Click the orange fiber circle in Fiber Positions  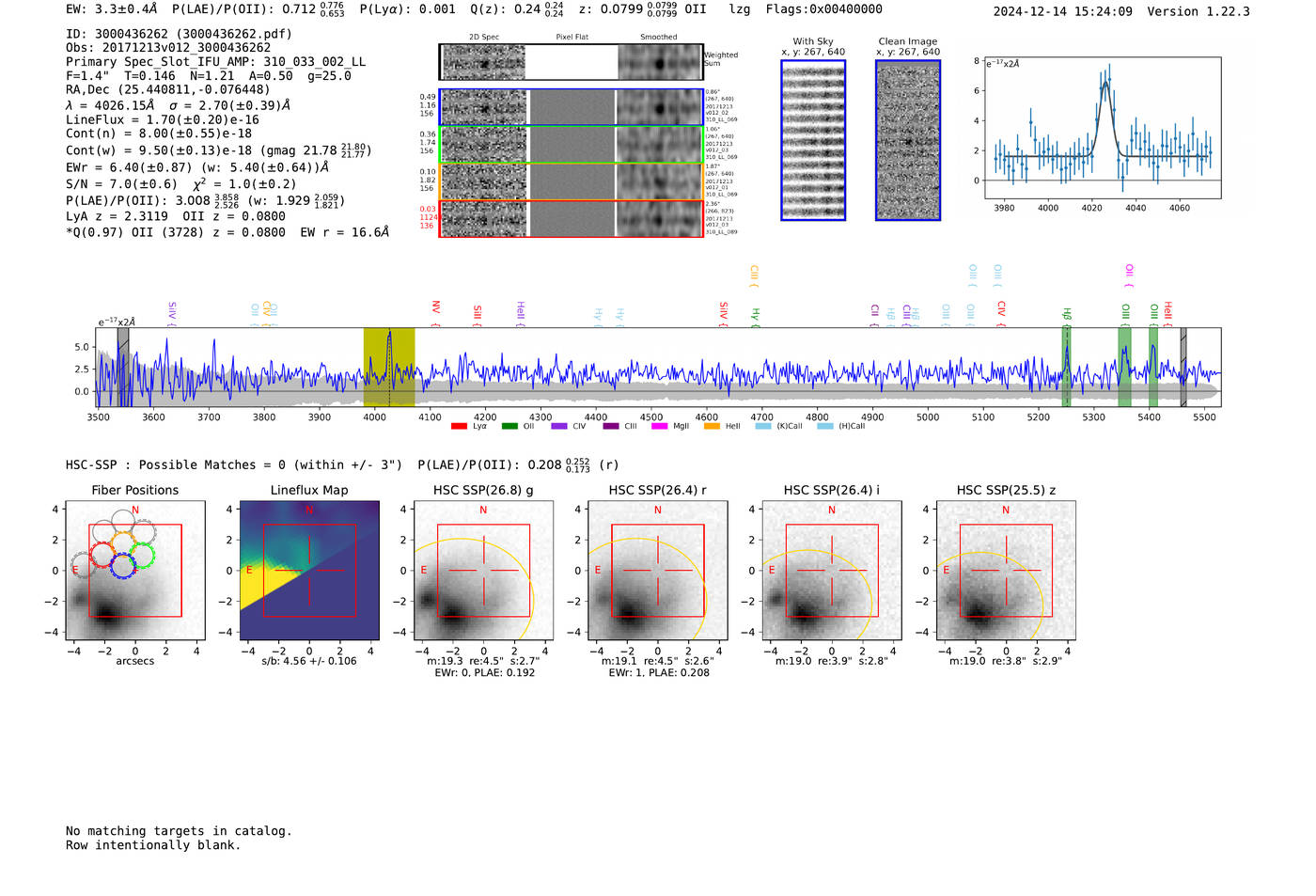pos(124,542)
